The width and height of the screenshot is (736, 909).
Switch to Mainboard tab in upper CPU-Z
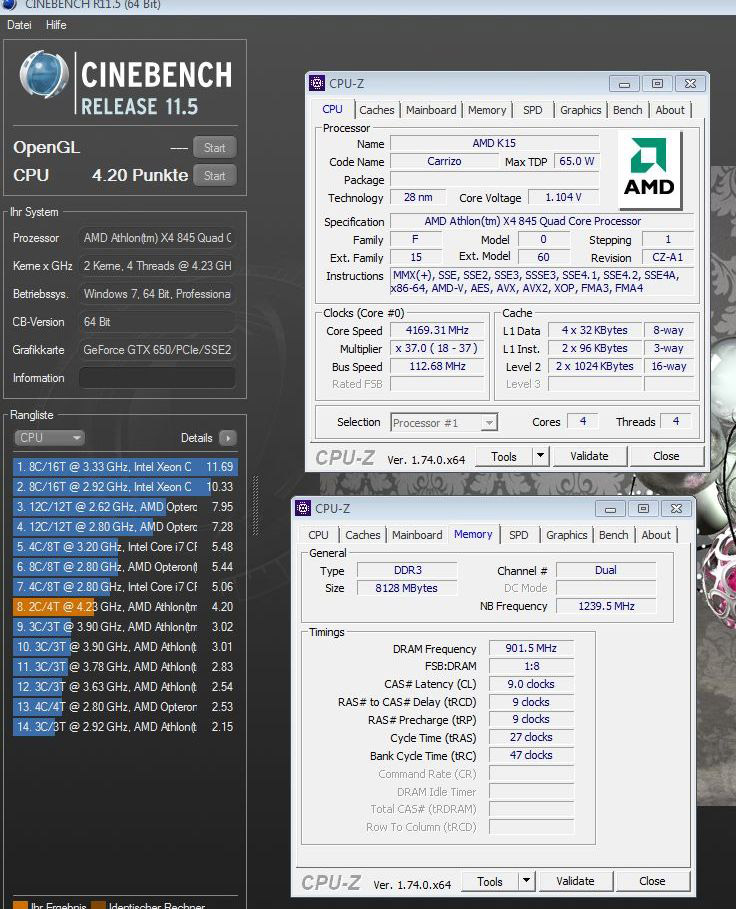pyautogui.click(x=431, y=110)
